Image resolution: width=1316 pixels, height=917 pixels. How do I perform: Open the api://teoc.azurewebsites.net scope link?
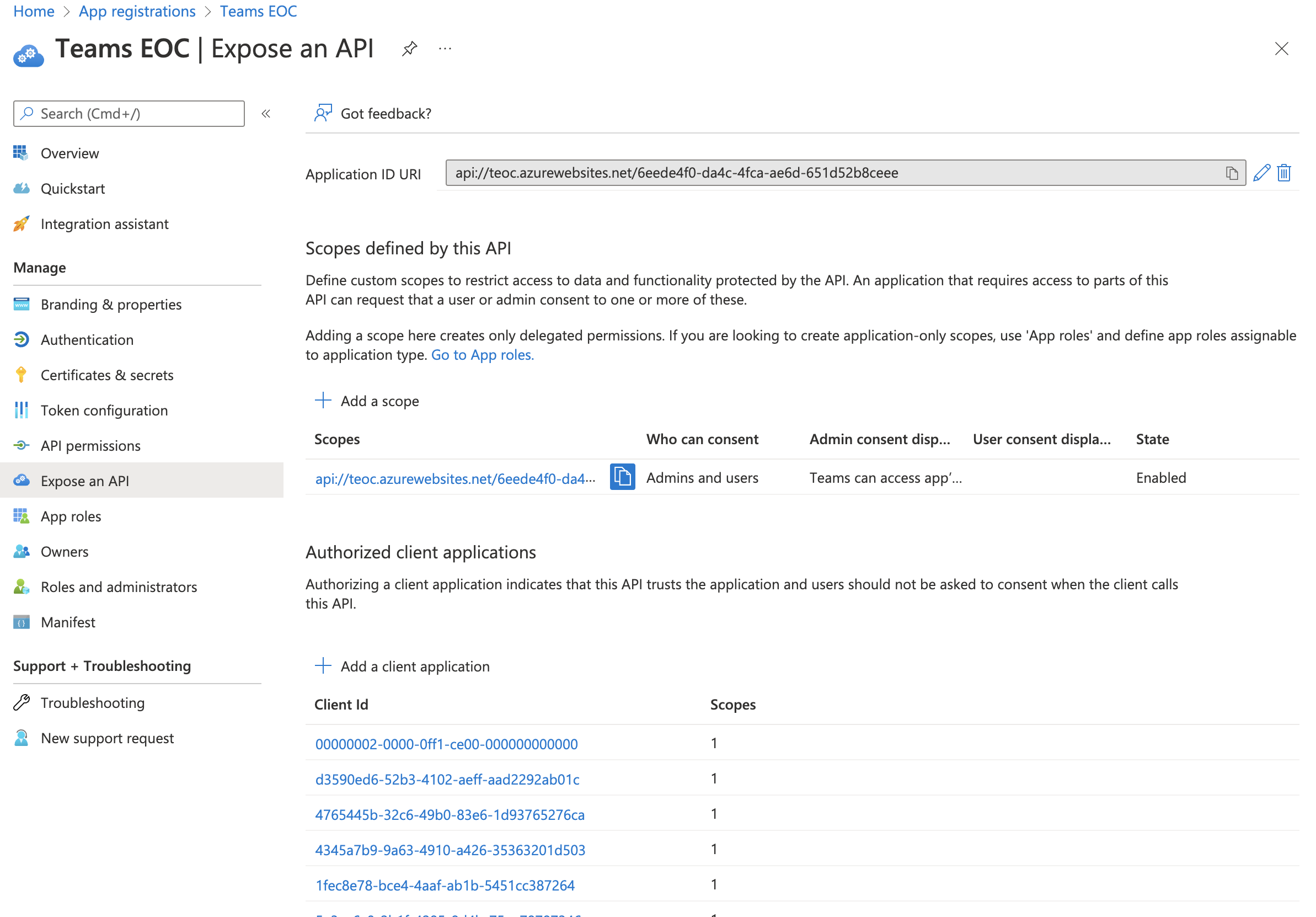click(456, 478)
